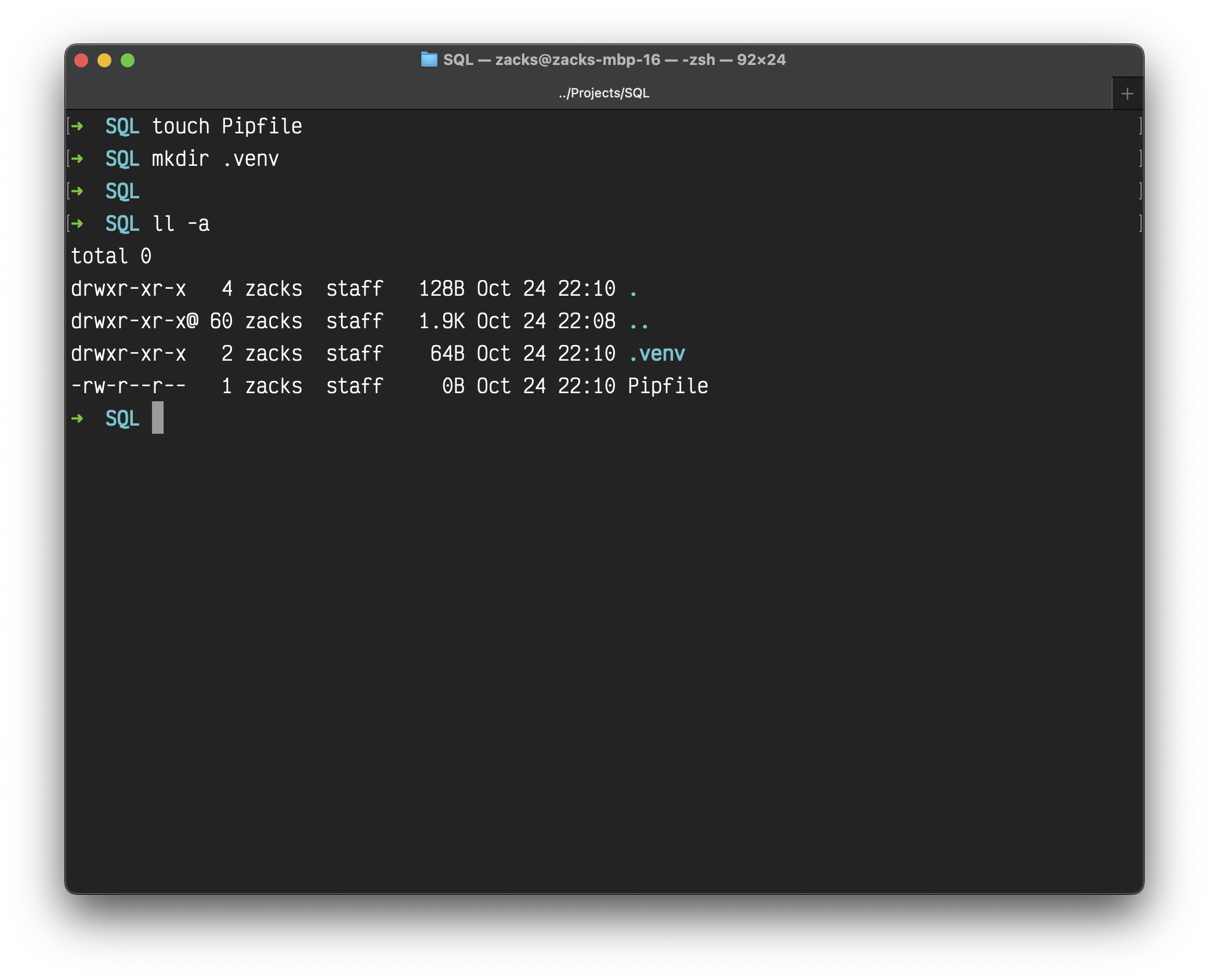Click the new tab plus button
The height and width of the screenshot is (980, 1209).
point(1127,93)
